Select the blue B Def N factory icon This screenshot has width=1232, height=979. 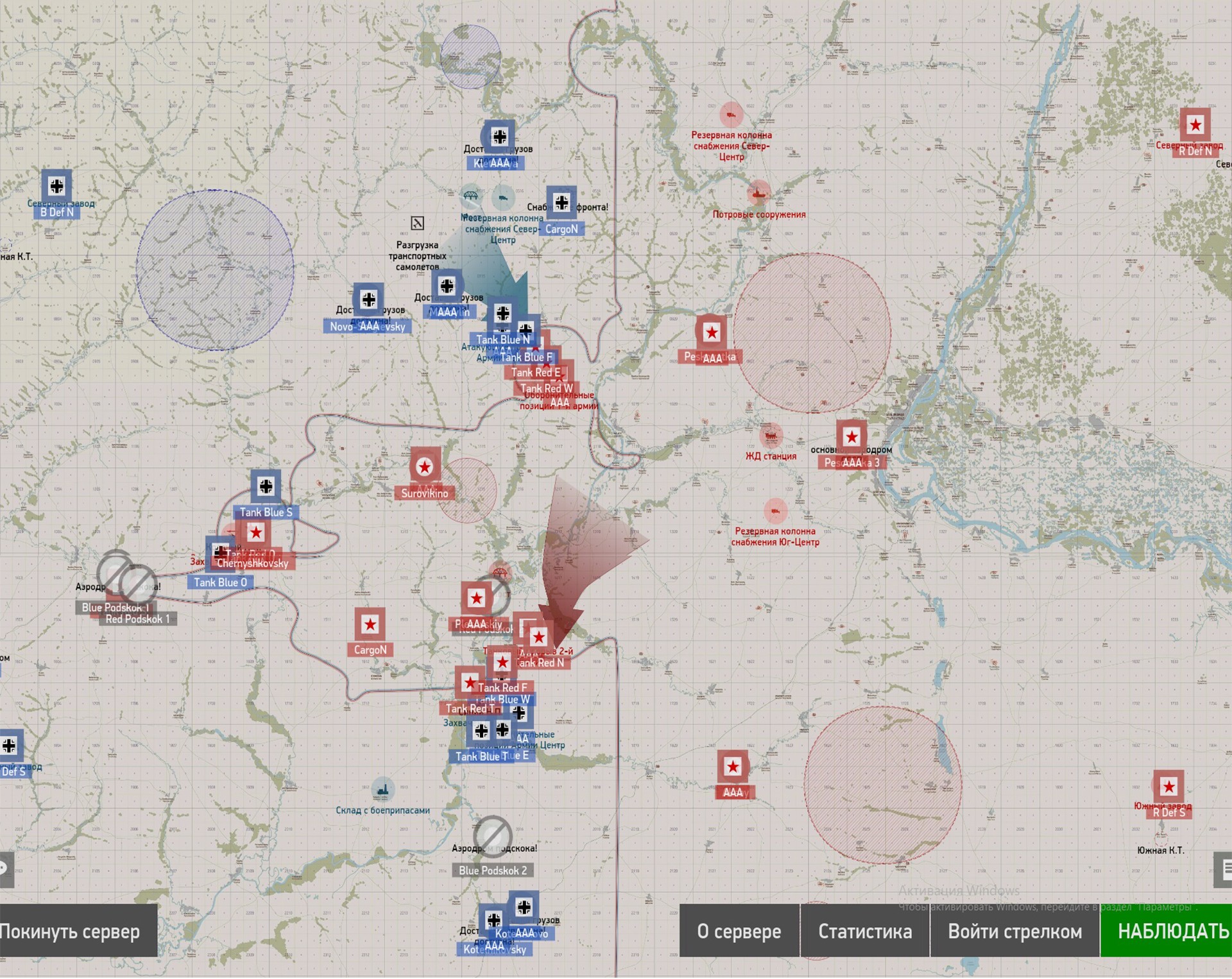click(x=56, y=186)
